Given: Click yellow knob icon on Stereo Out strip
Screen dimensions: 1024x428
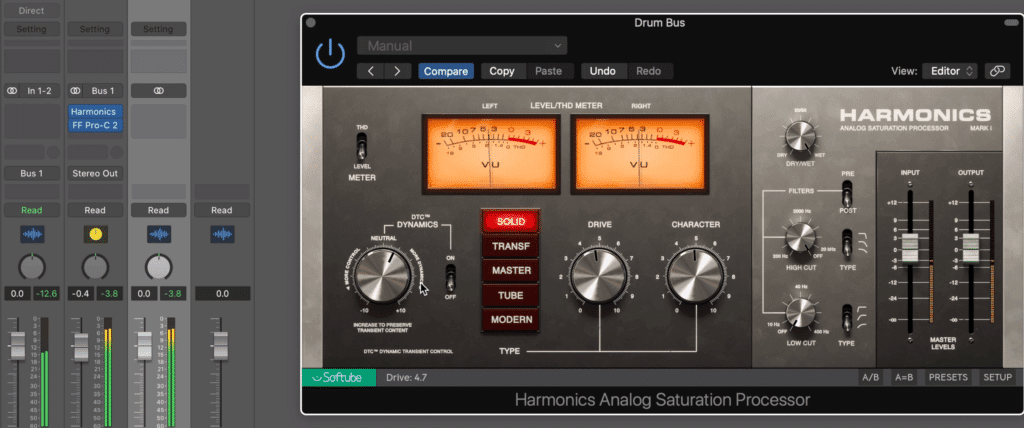Looking at the screenshot, I should 95,233.
